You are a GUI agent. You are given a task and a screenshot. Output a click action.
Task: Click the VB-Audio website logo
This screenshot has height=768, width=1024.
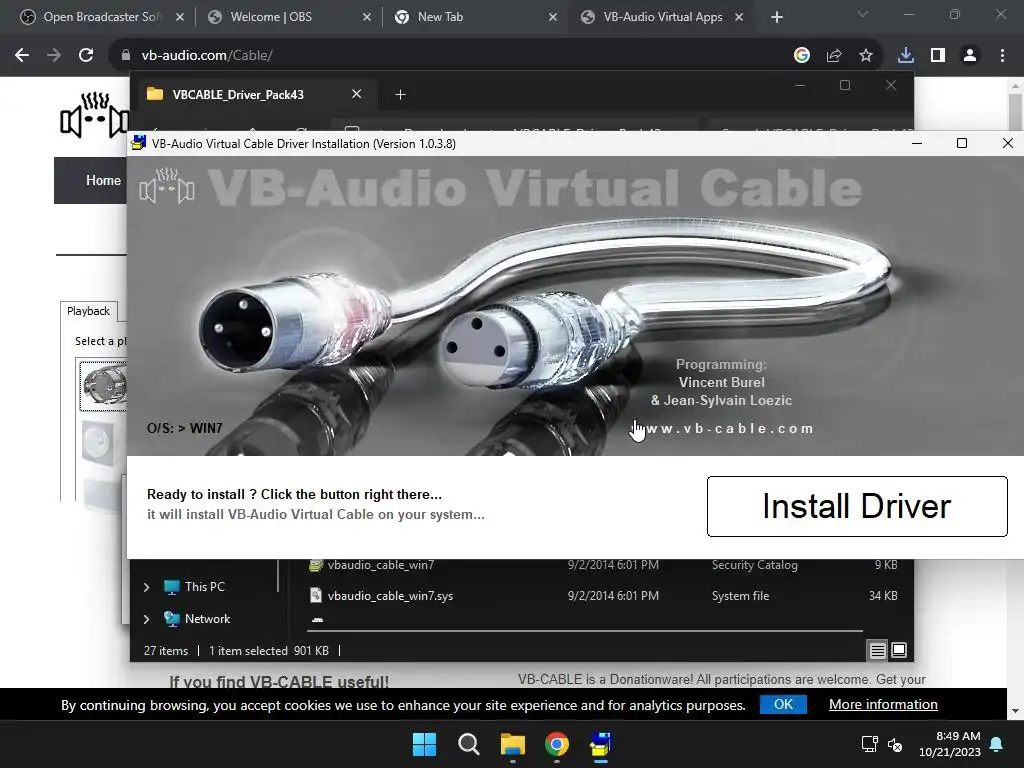tap(94, 115)
